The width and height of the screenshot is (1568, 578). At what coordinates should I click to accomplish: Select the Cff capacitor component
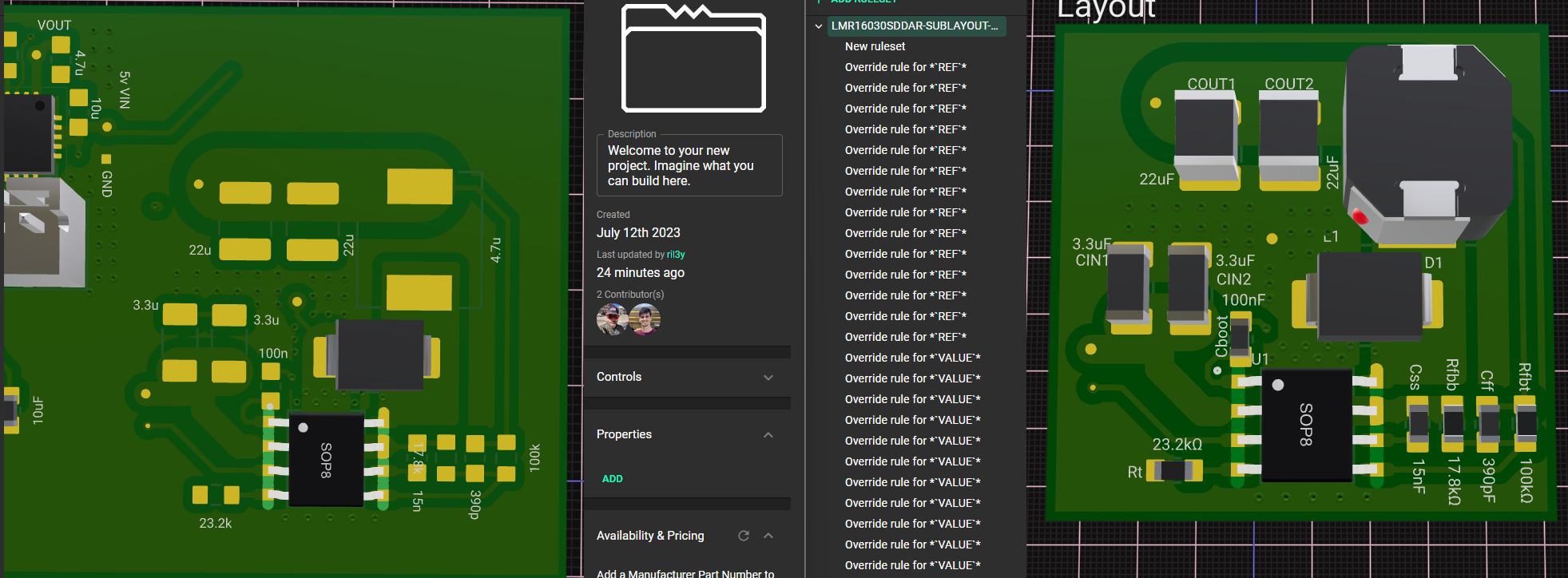1488,423
